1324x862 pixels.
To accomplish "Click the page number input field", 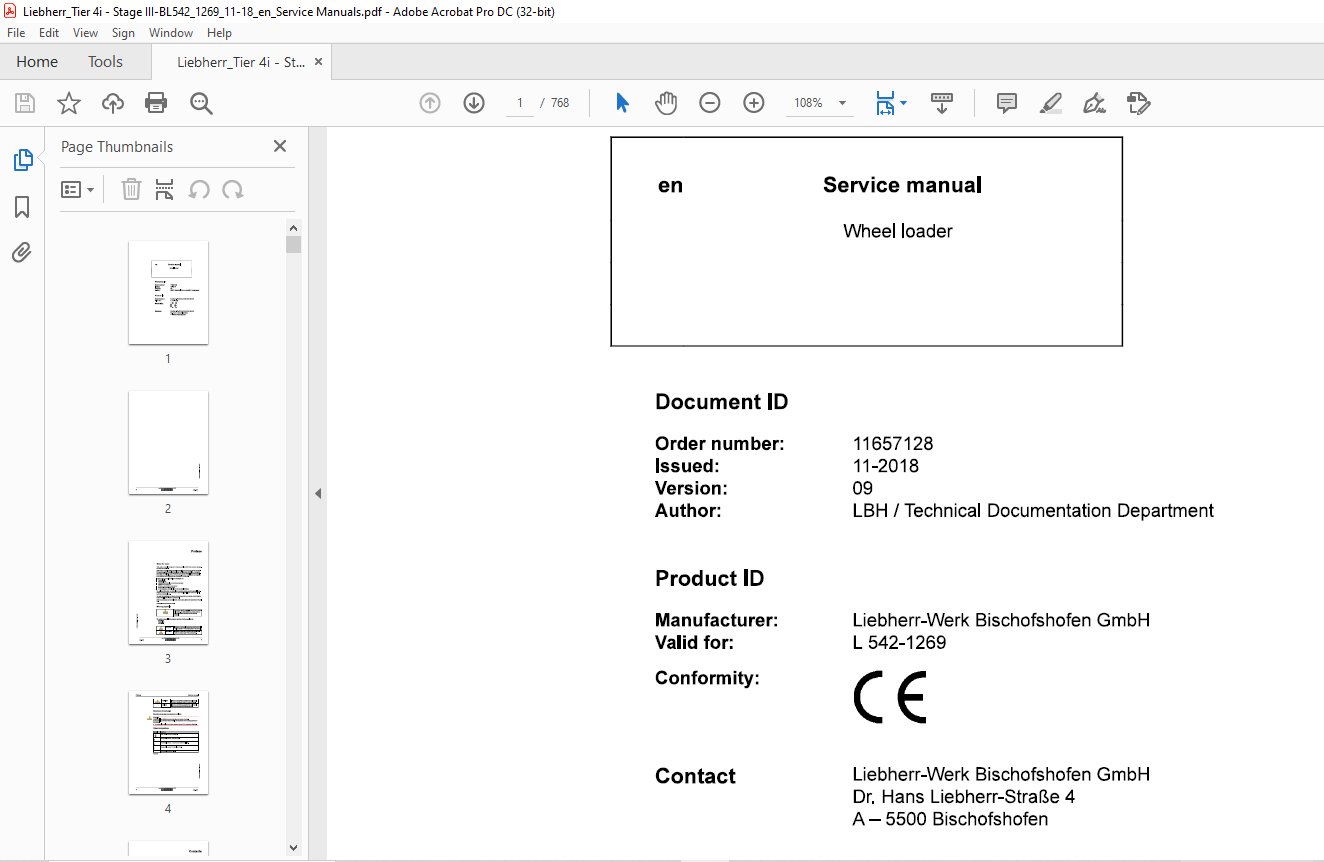I will 520,103.
